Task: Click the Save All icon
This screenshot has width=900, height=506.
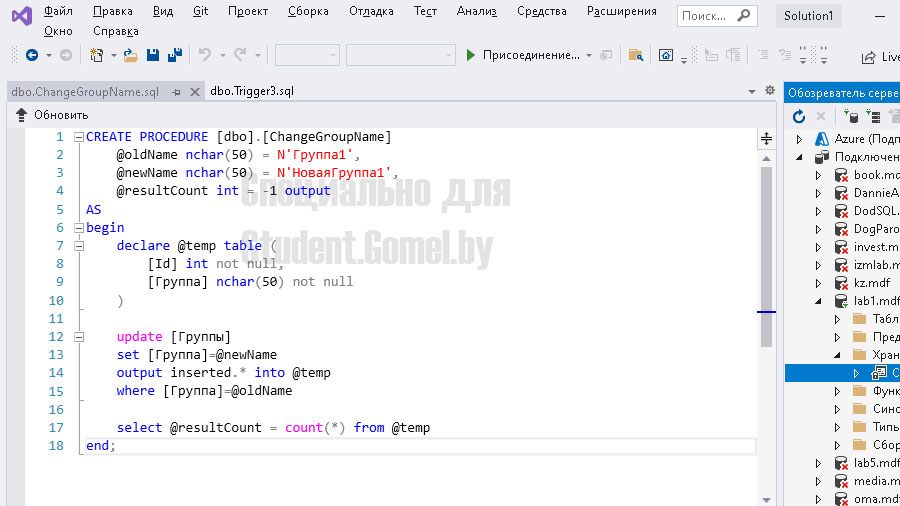Action: point(174,55)
